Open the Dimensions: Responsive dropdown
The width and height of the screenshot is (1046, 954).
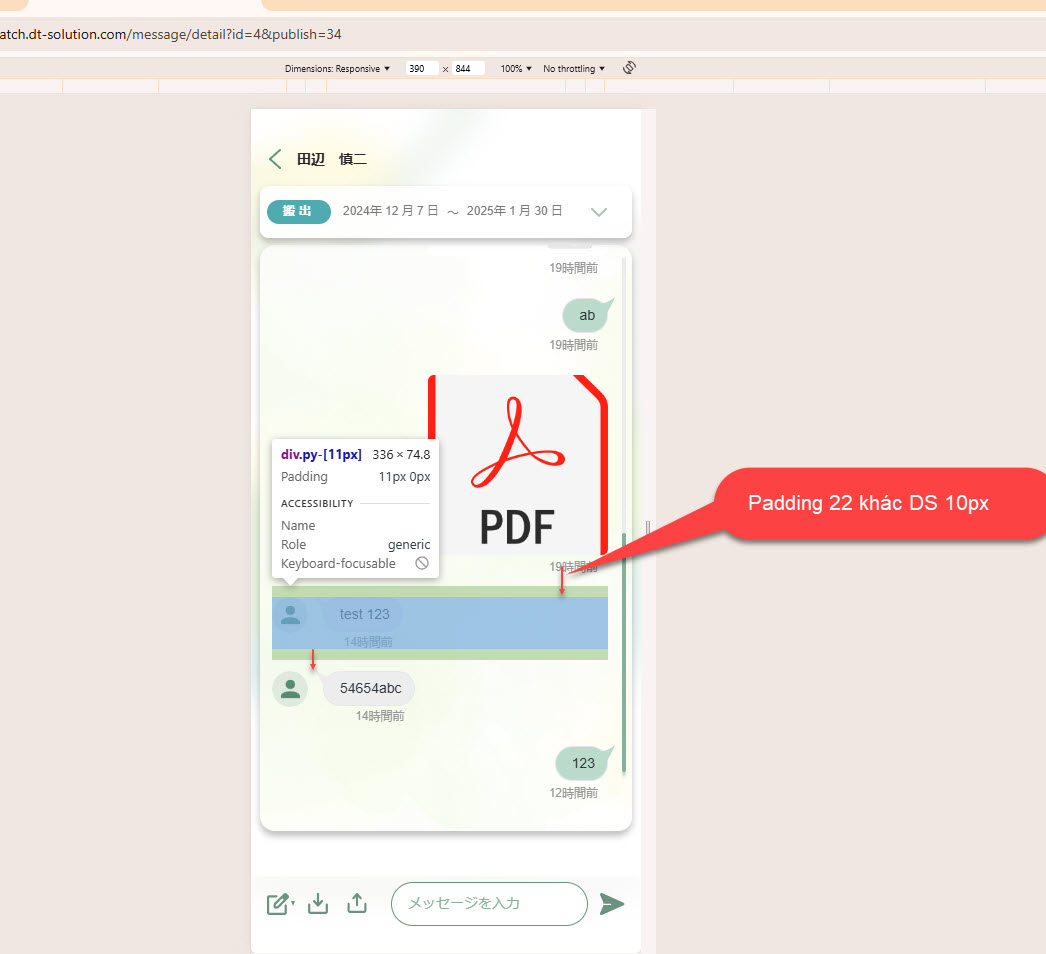pos(337,69)
